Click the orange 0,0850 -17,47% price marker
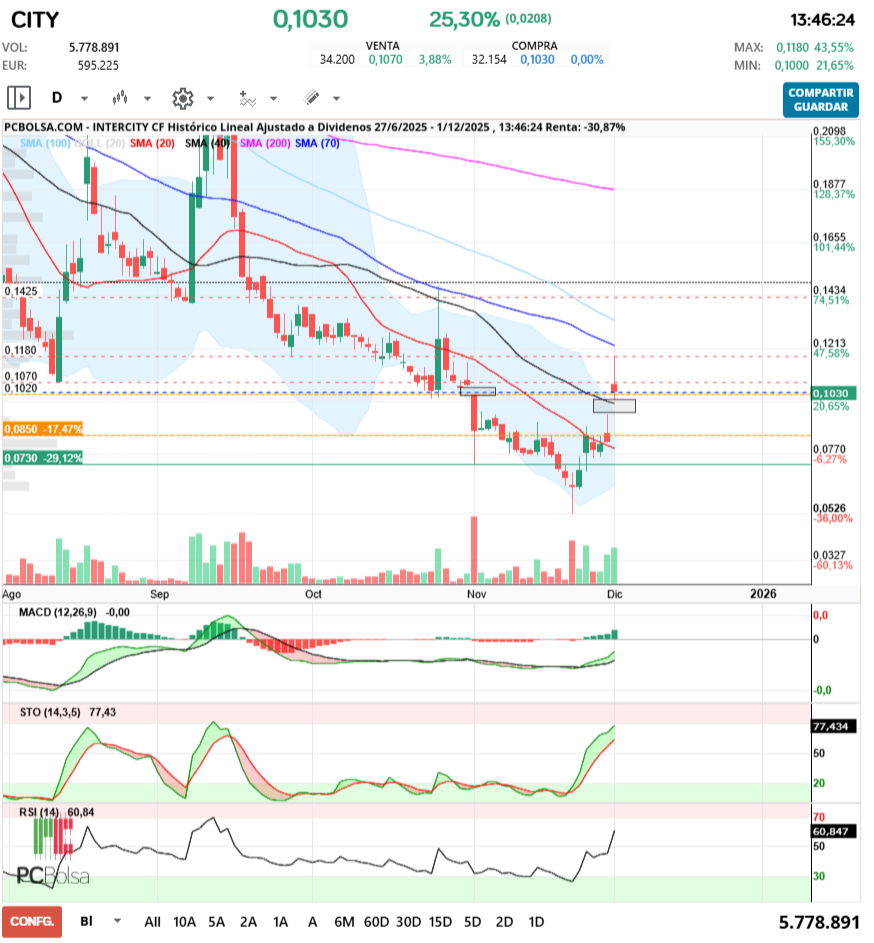 [x=43, y=429]
